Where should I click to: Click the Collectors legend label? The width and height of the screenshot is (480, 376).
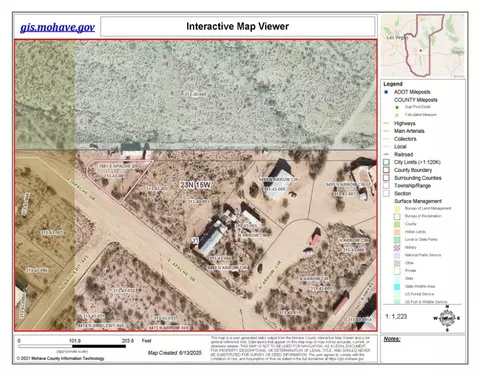coord(405,139)
